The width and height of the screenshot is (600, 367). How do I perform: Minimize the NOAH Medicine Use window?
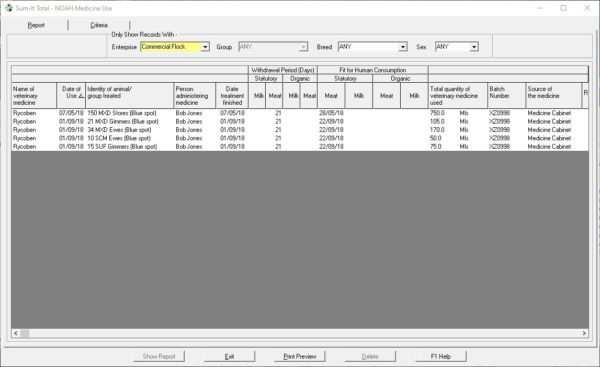540,8
